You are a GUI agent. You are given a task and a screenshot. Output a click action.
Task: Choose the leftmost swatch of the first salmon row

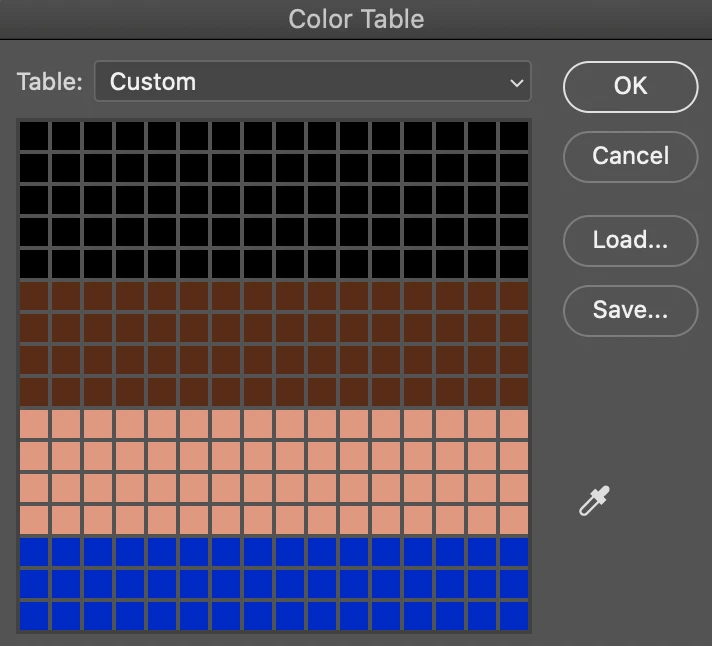34,423
